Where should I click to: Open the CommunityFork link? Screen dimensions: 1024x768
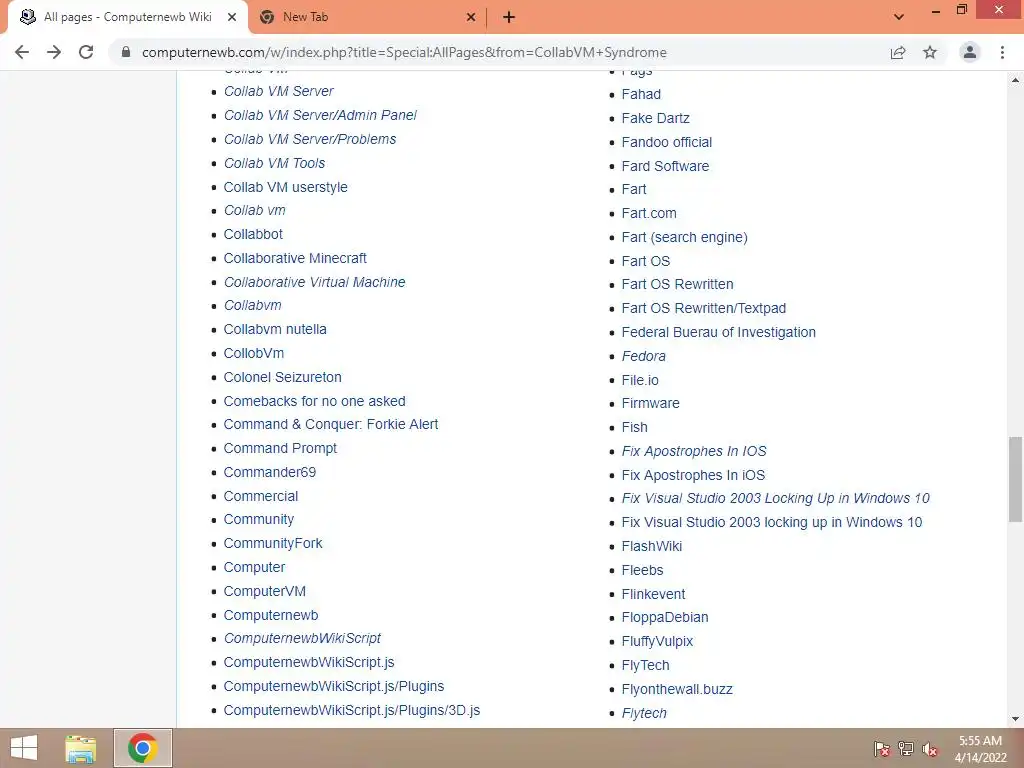click(273, 543)
